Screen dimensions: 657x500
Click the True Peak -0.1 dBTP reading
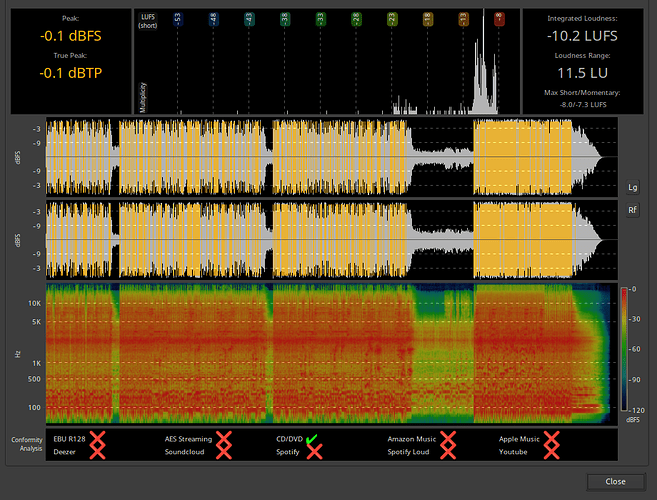click(68, 73)
